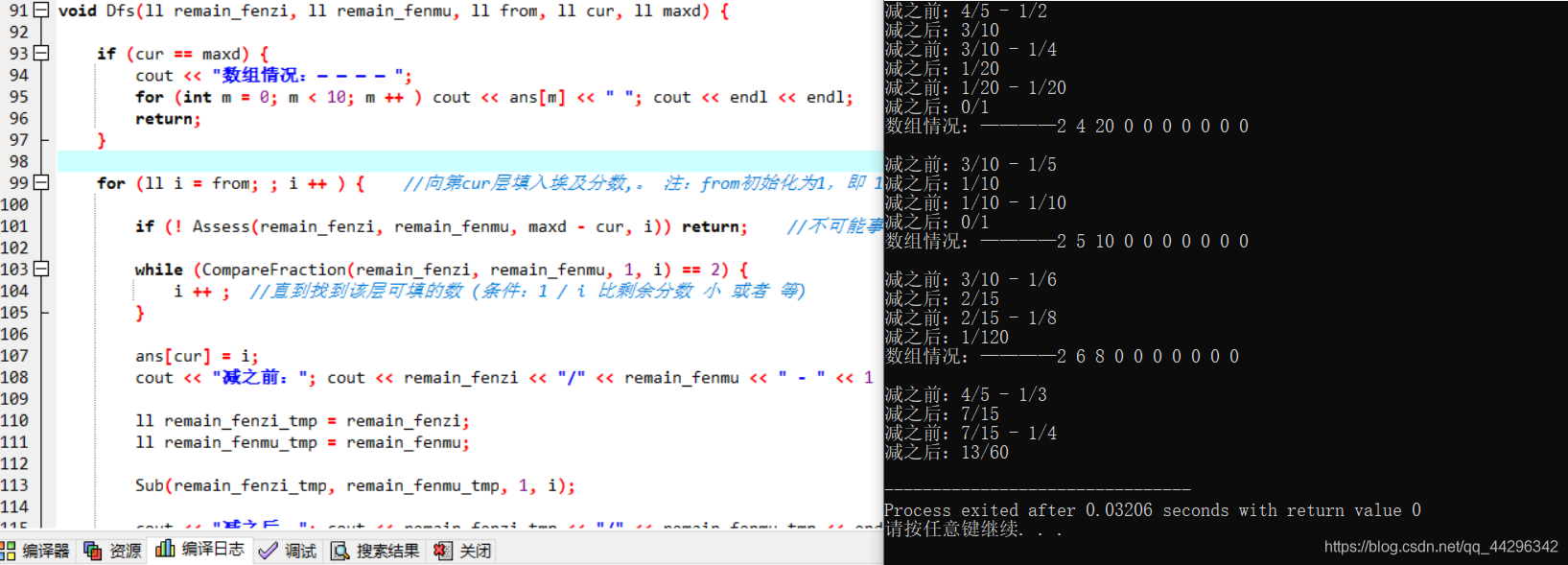1568x565 pixels.
Task: Collapse the if block fold at line 93
Action: click(41, 54)
